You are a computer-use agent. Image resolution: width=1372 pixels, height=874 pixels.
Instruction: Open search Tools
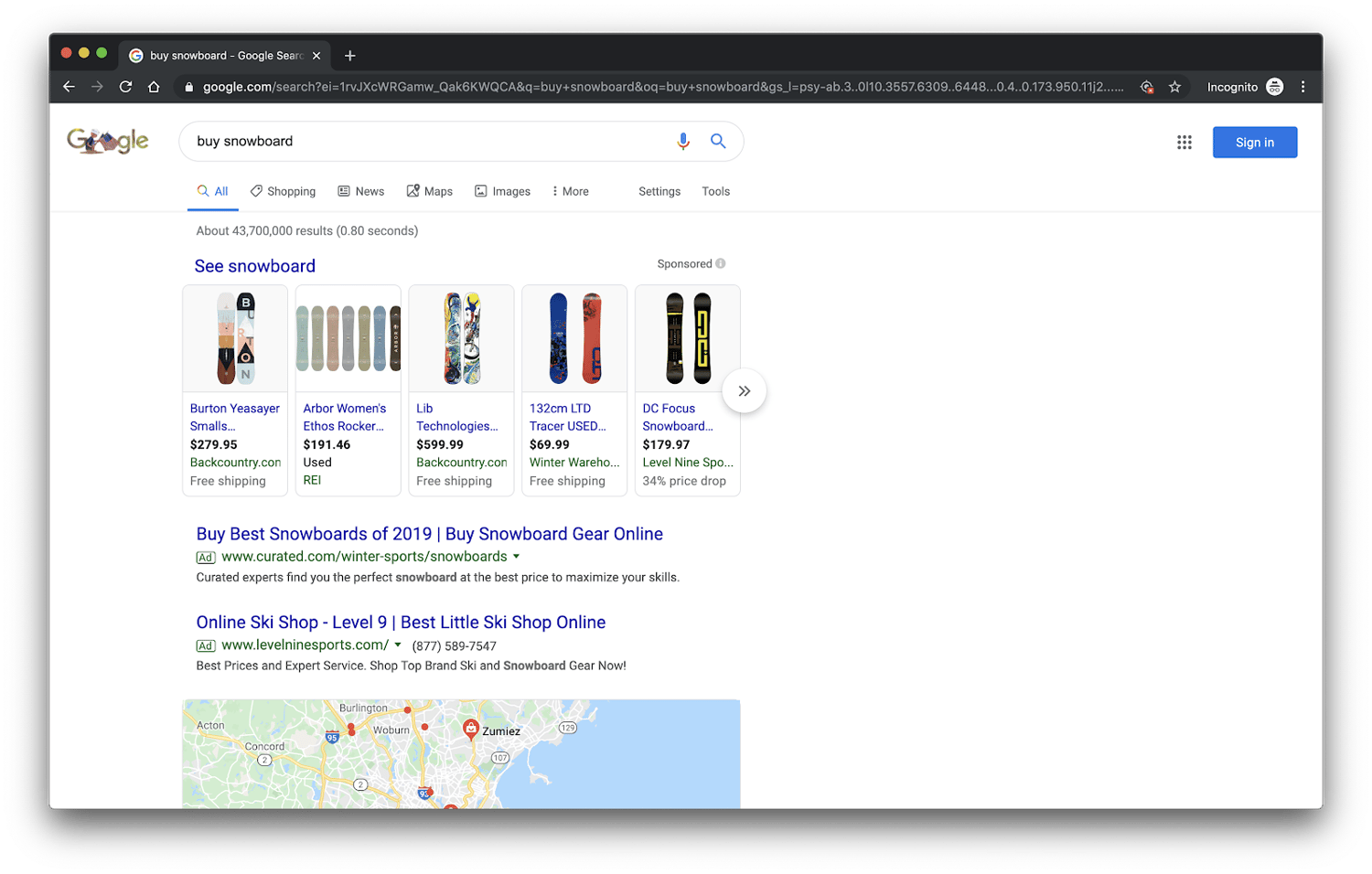click(715, 191)
